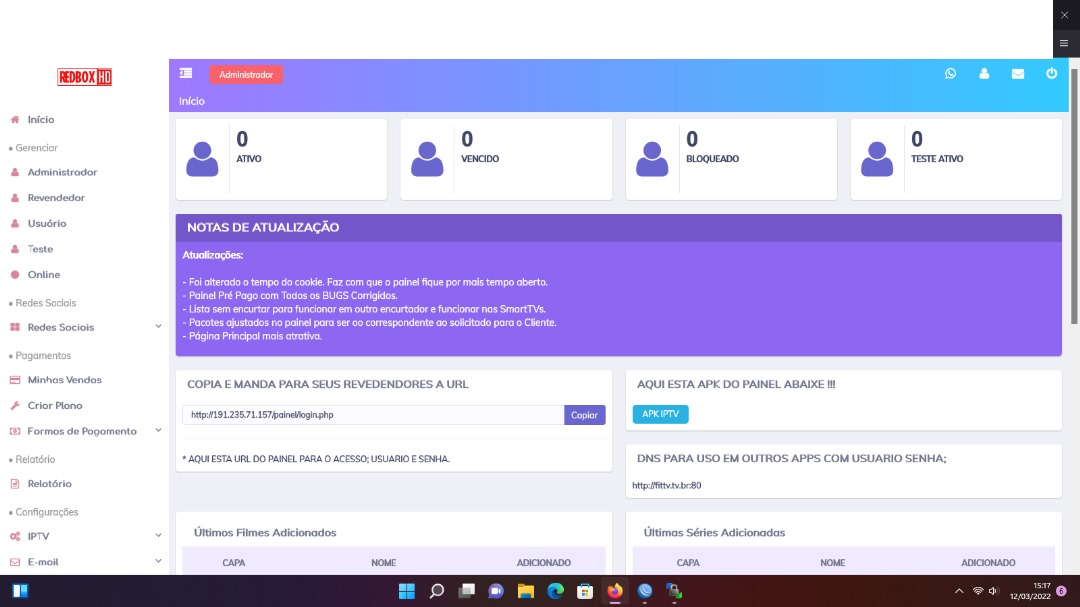Click the REDBOX HD logo
Viewport: 1080px width, 607px height.
[x=84, y=77]
